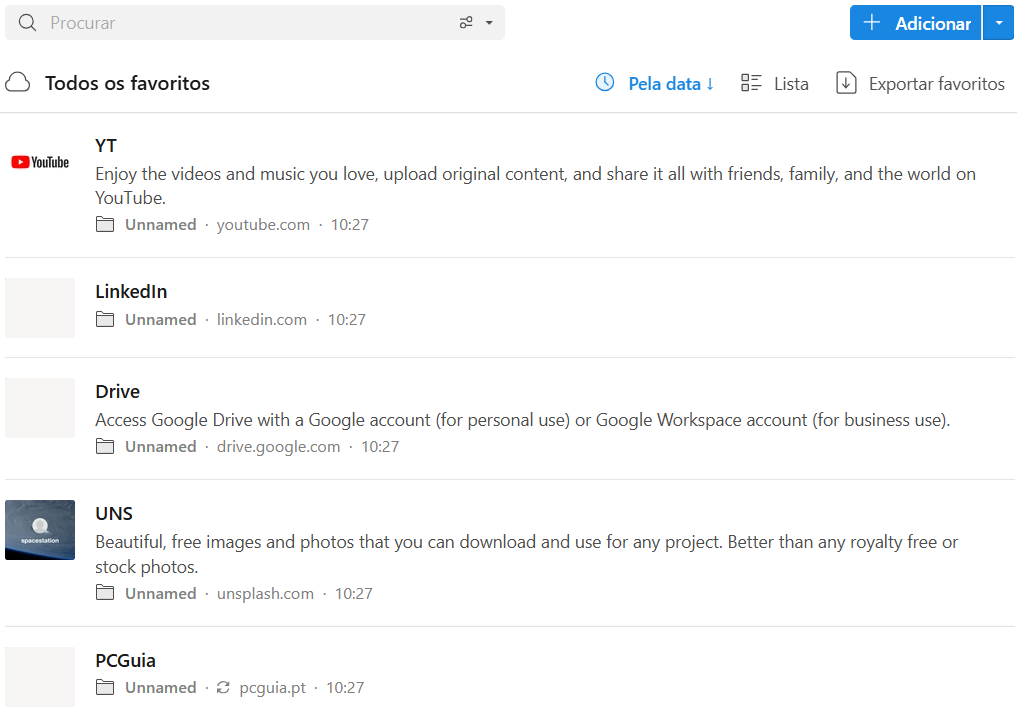
Task: Click the cloud icon beside Todos os favoritos
Action: (x=18, y=83)
